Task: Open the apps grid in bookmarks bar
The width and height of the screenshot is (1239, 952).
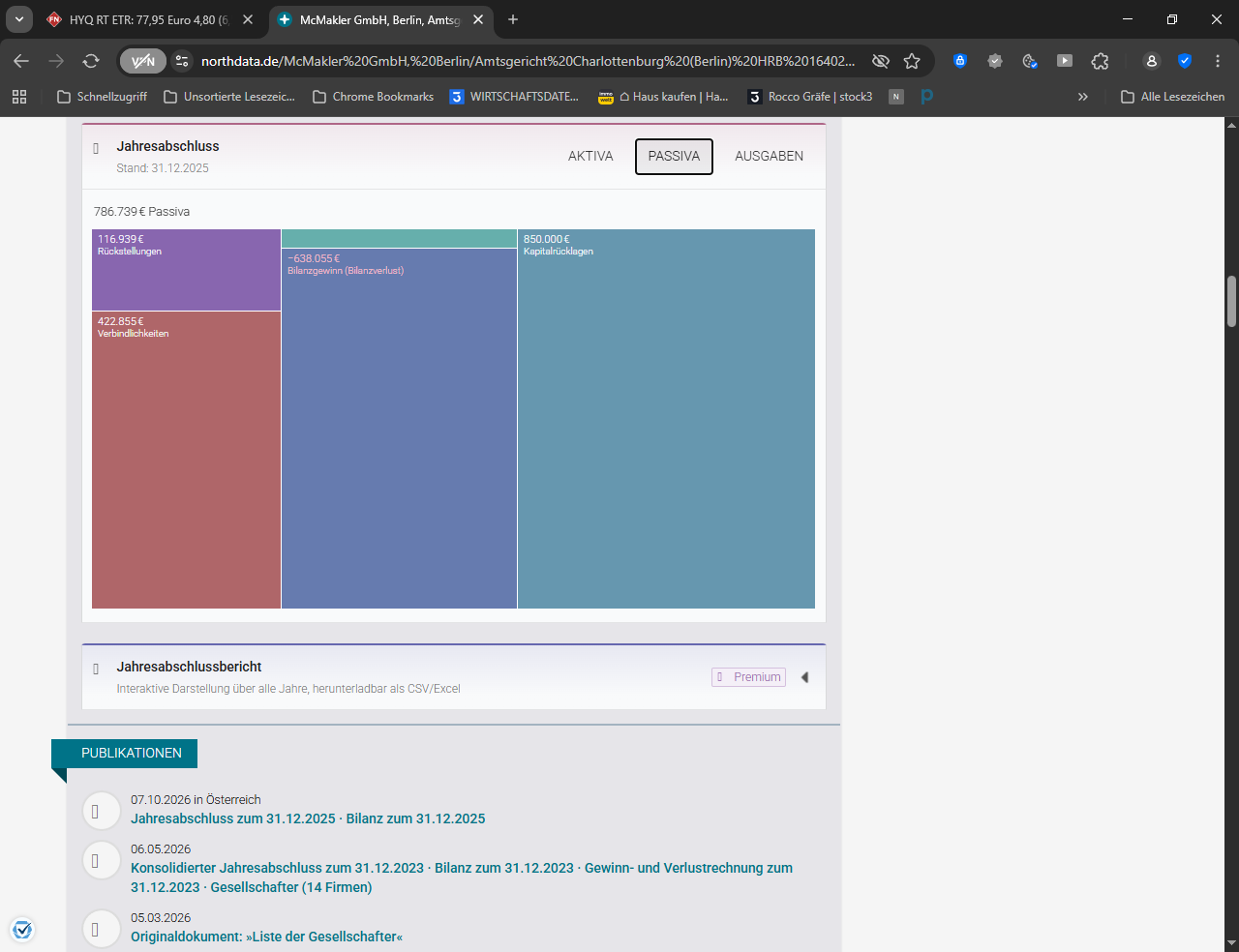Action: tap(19, 97)
